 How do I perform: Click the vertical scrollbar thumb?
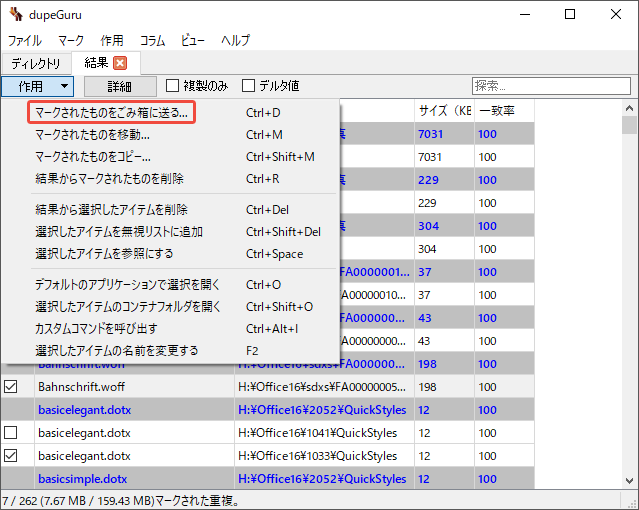(x=630, y=125)
